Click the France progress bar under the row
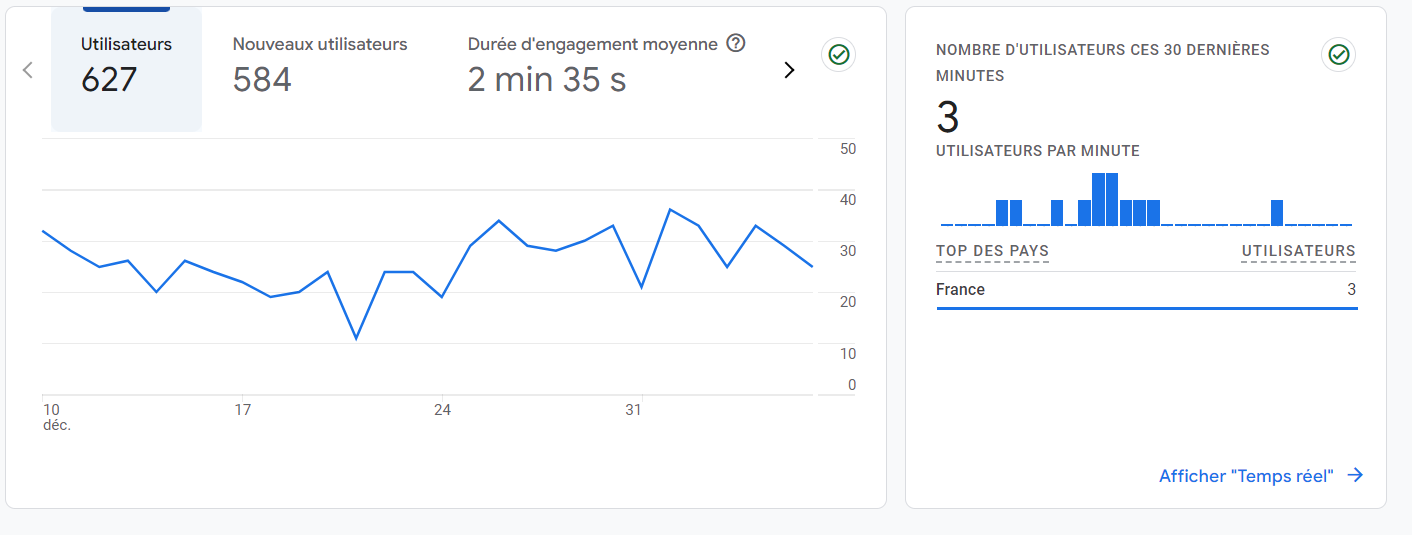Screen dimensions: 1412x535 pos(1146,308)
